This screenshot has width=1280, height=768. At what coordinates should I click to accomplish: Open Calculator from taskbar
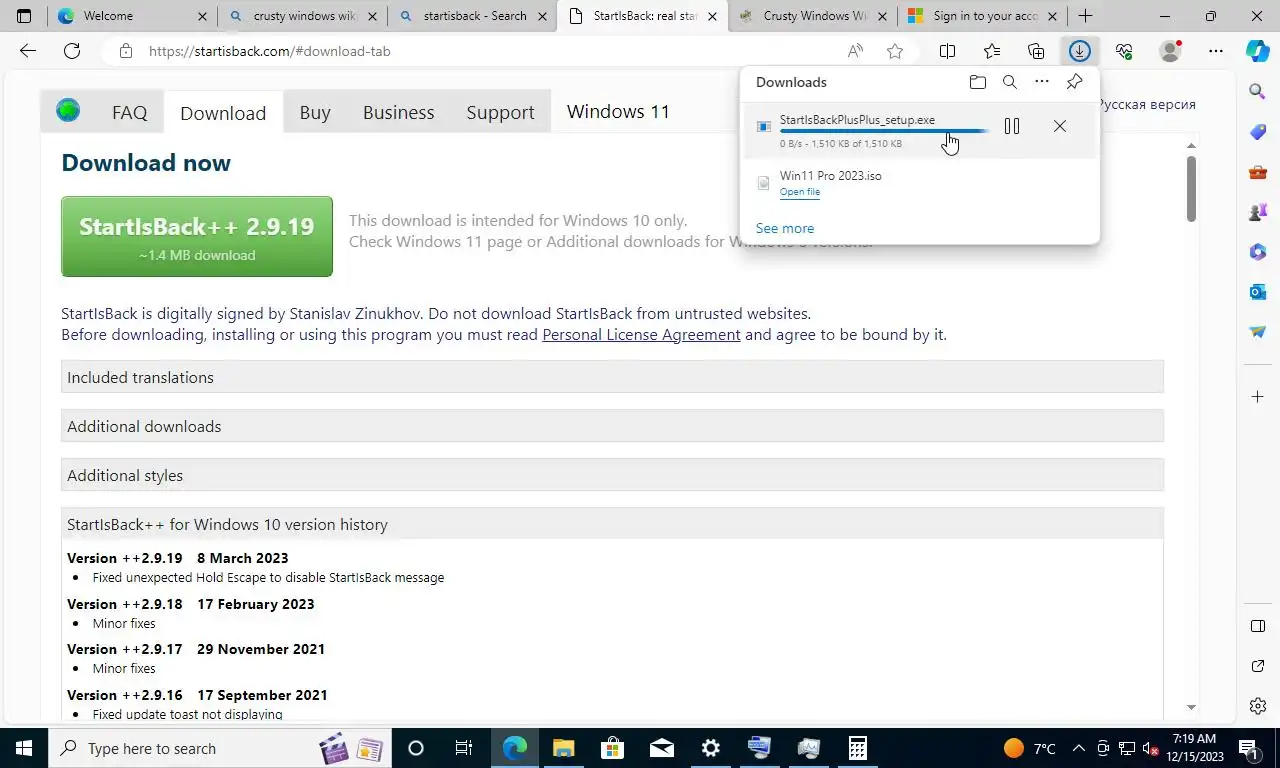coord(857,748)
